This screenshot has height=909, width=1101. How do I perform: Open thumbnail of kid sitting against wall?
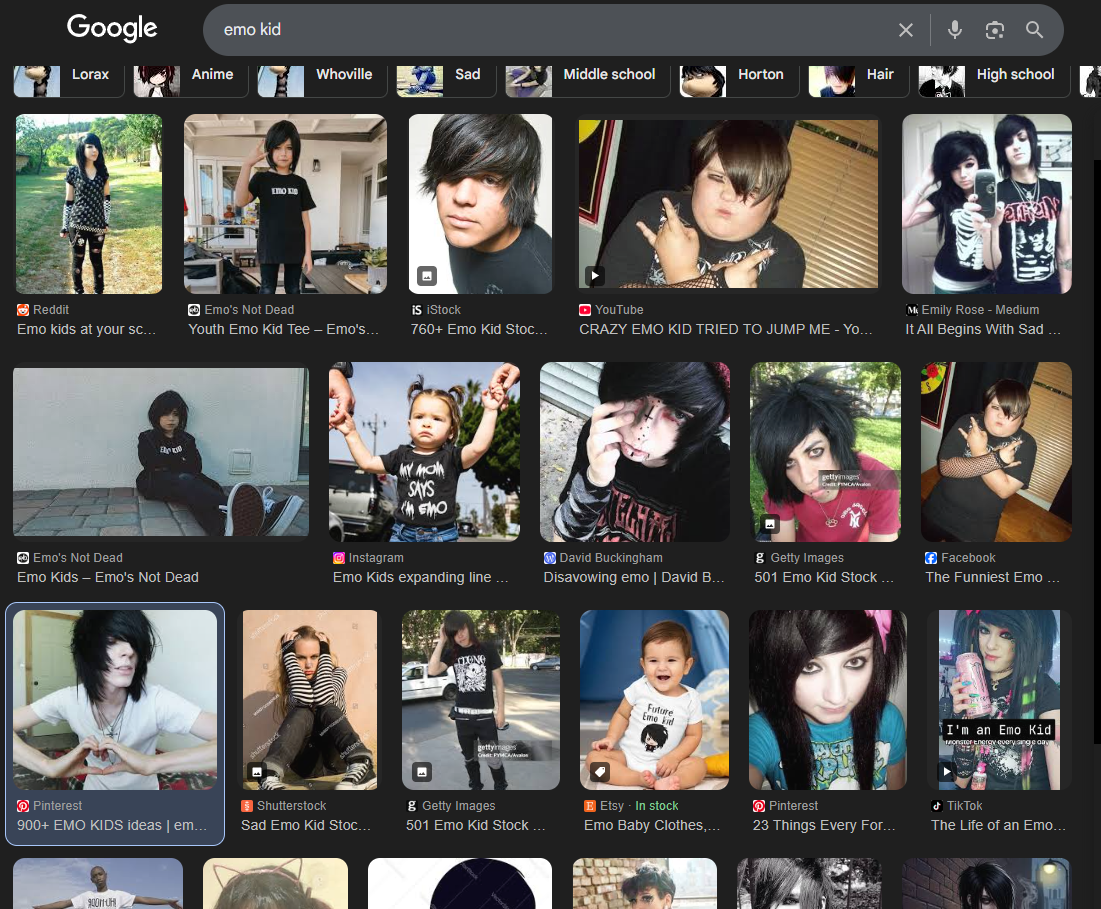point(161,452)
